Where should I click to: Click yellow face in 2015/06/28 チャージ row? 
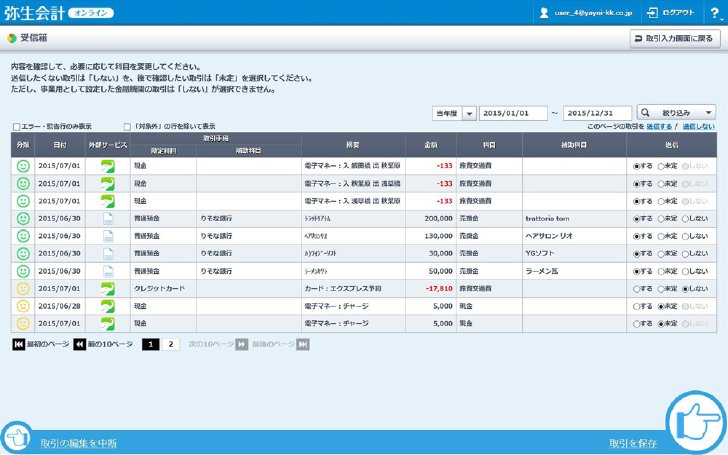tap(23, 306)
